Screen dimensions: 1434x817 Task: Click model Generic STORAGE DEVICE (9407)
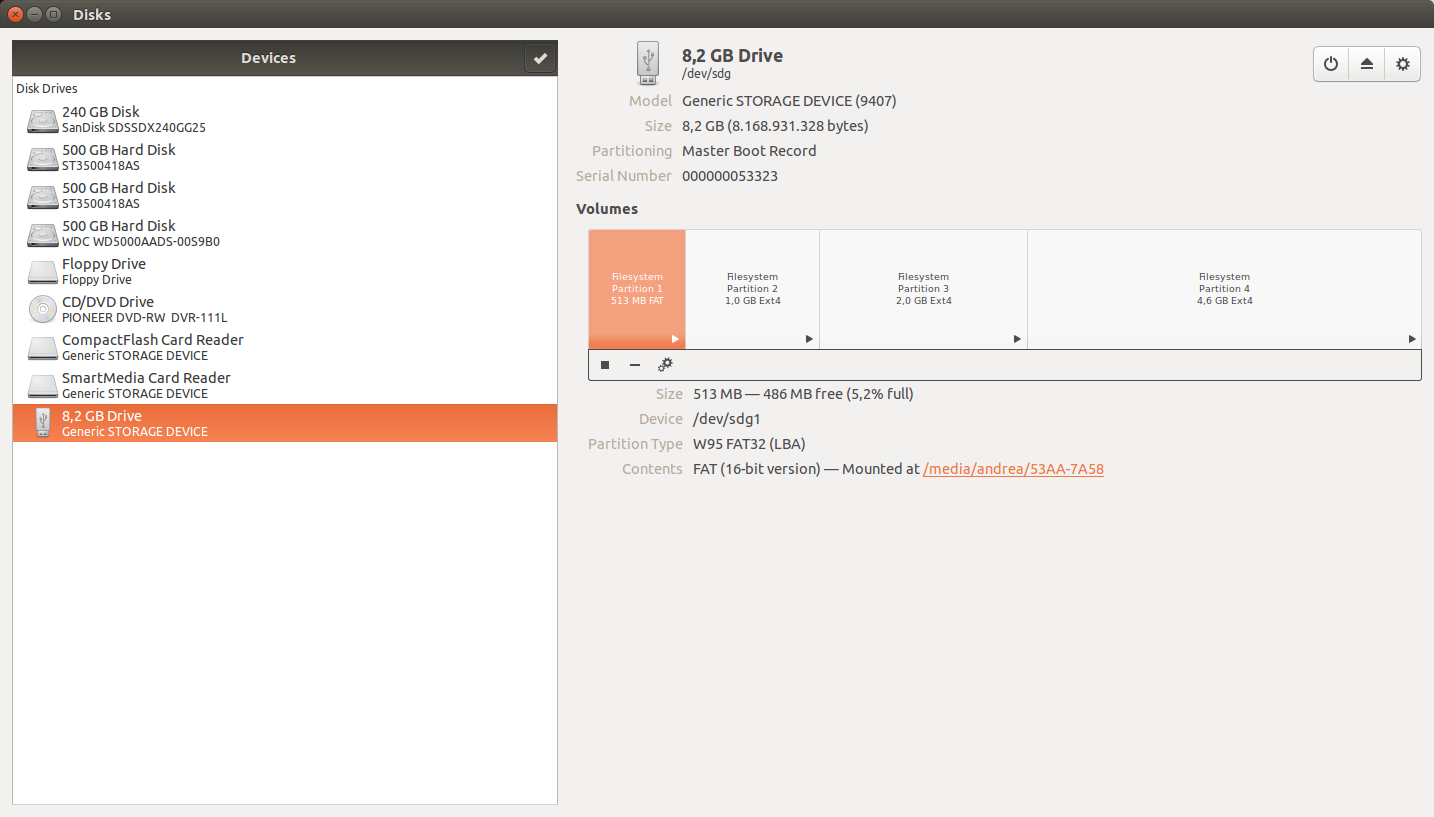coord(789,101)
